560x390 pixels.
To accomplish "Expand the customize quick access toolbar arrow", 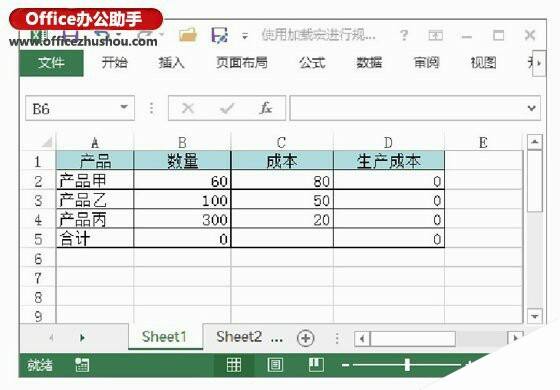I will 245,36.
